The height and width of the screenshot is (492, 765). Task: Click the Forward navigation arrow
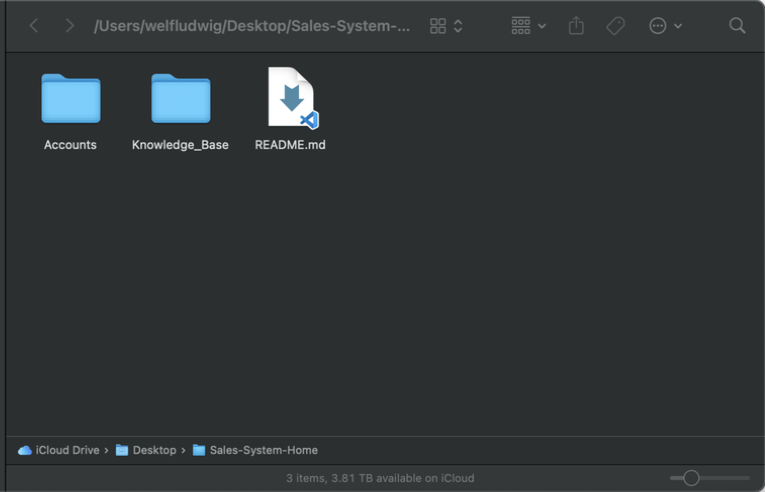(x=69, y=26)
